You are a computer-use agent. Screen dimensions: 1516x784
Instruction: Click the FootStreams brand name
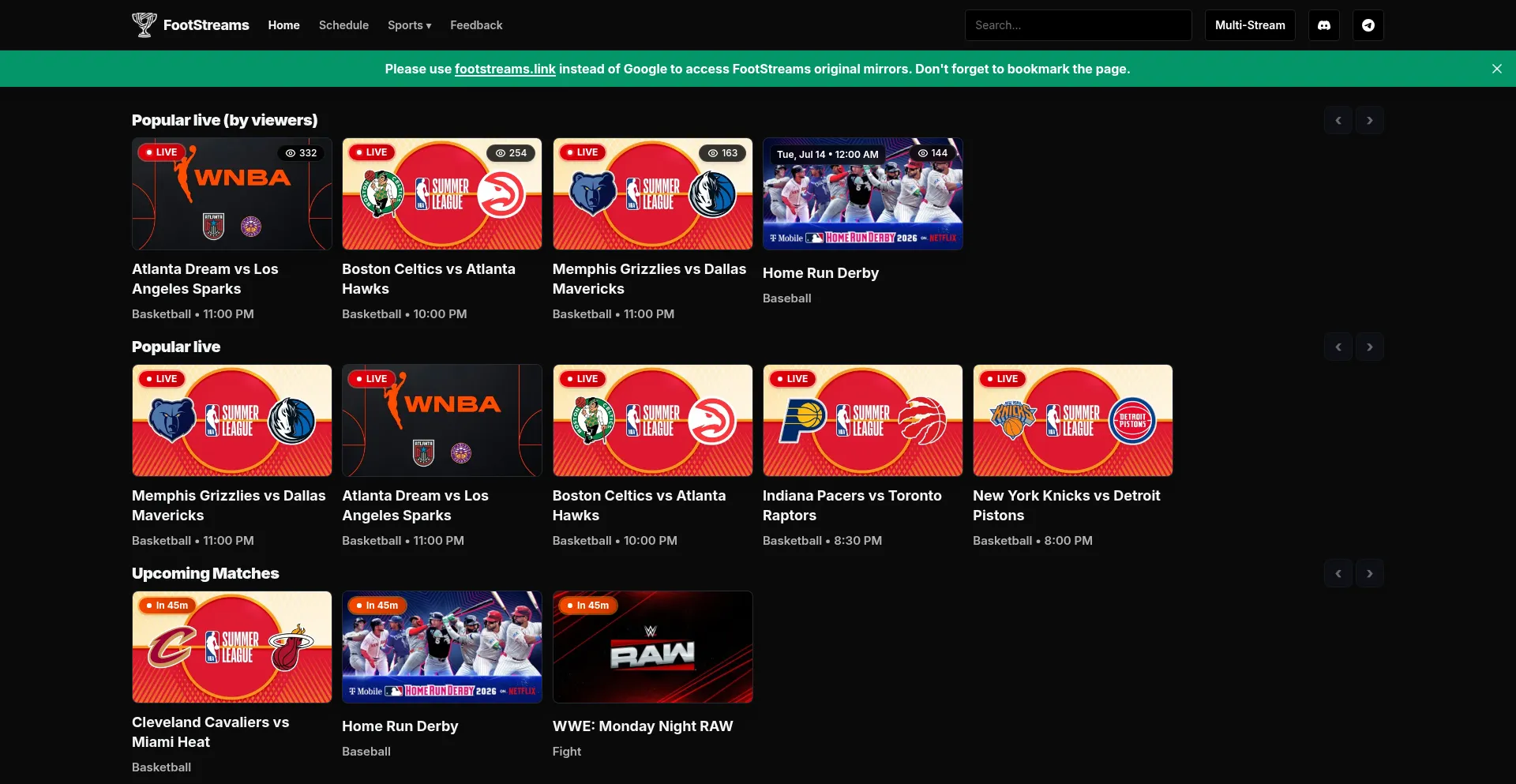(206, 25)
